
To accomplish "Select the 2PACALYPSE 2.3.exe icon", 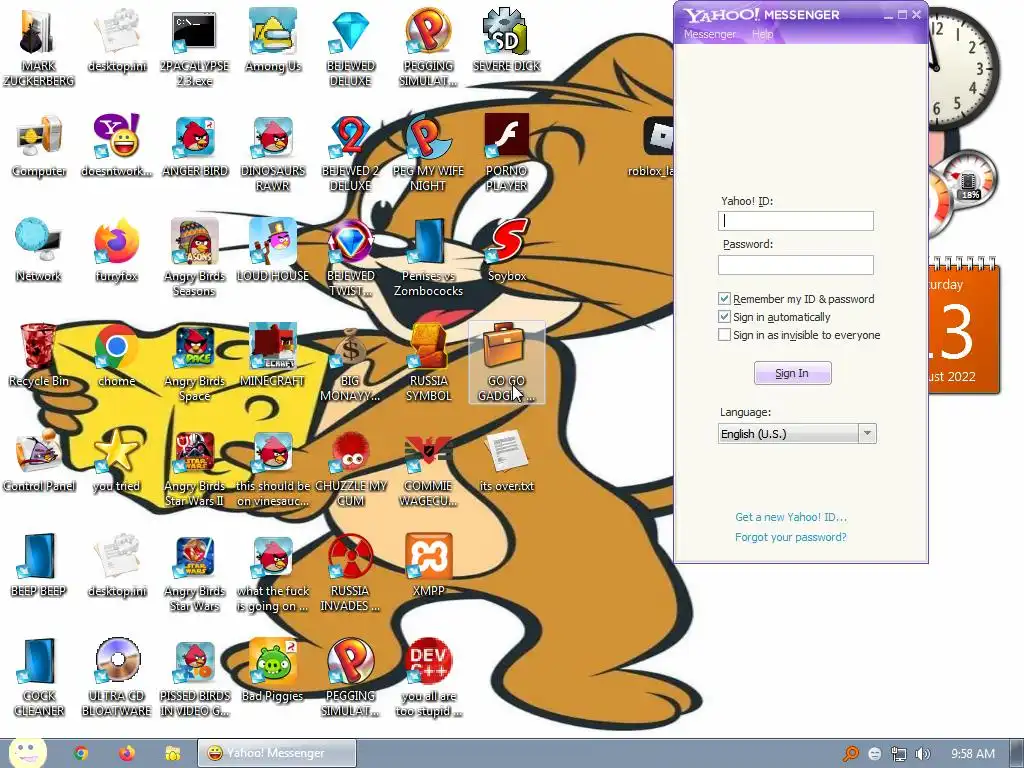I will click(195, 46).
